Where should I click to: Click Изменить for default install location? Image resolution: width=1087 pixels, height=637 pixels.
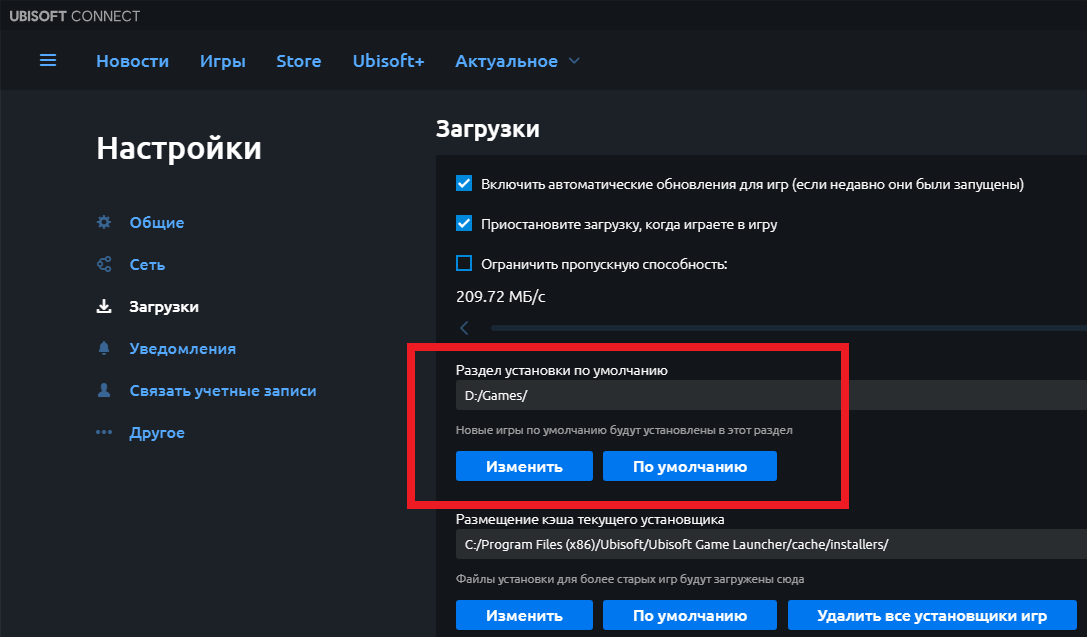[x=524, y=466]
